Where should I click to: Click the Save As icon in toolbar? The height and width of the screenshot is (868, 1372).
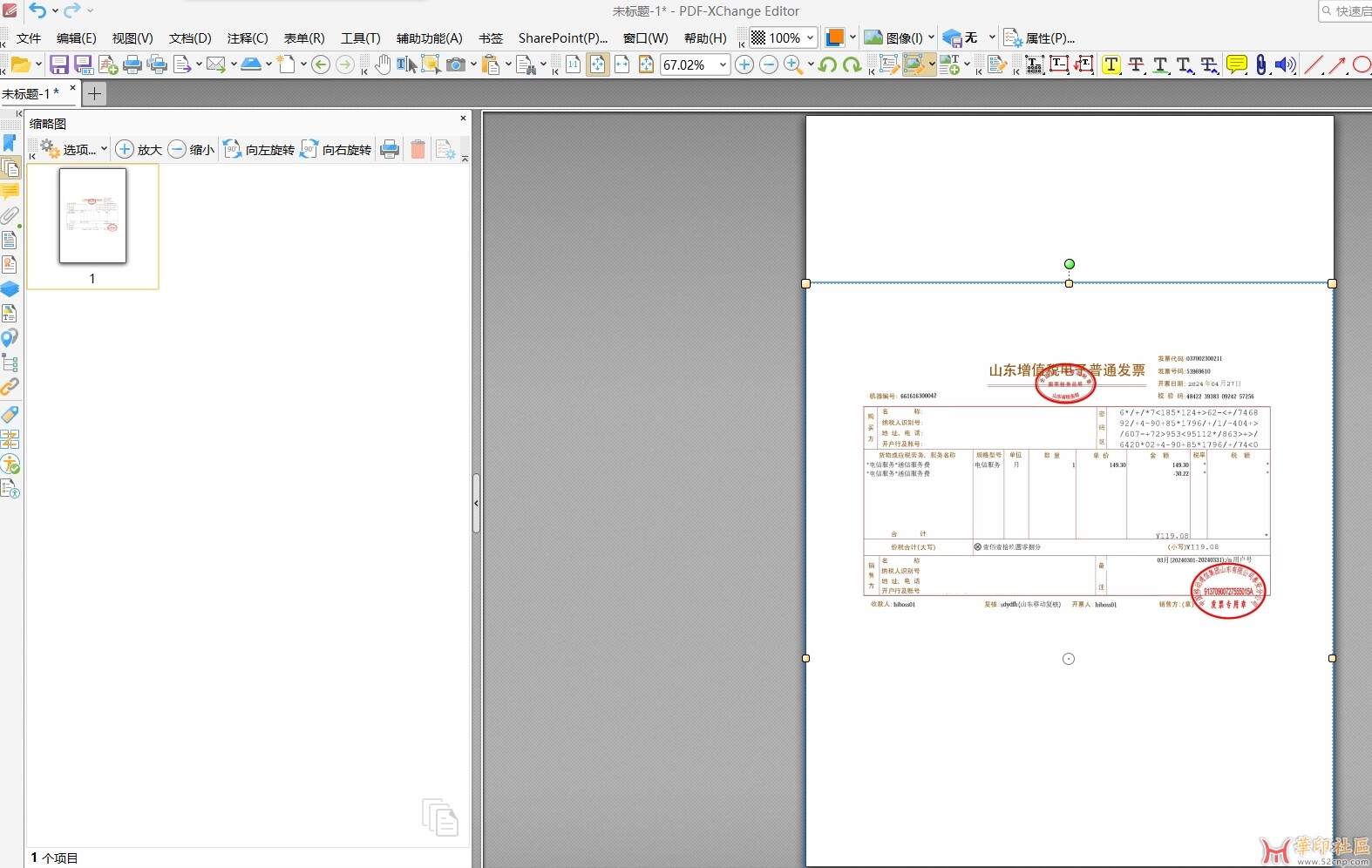click(x=84, y=64)
